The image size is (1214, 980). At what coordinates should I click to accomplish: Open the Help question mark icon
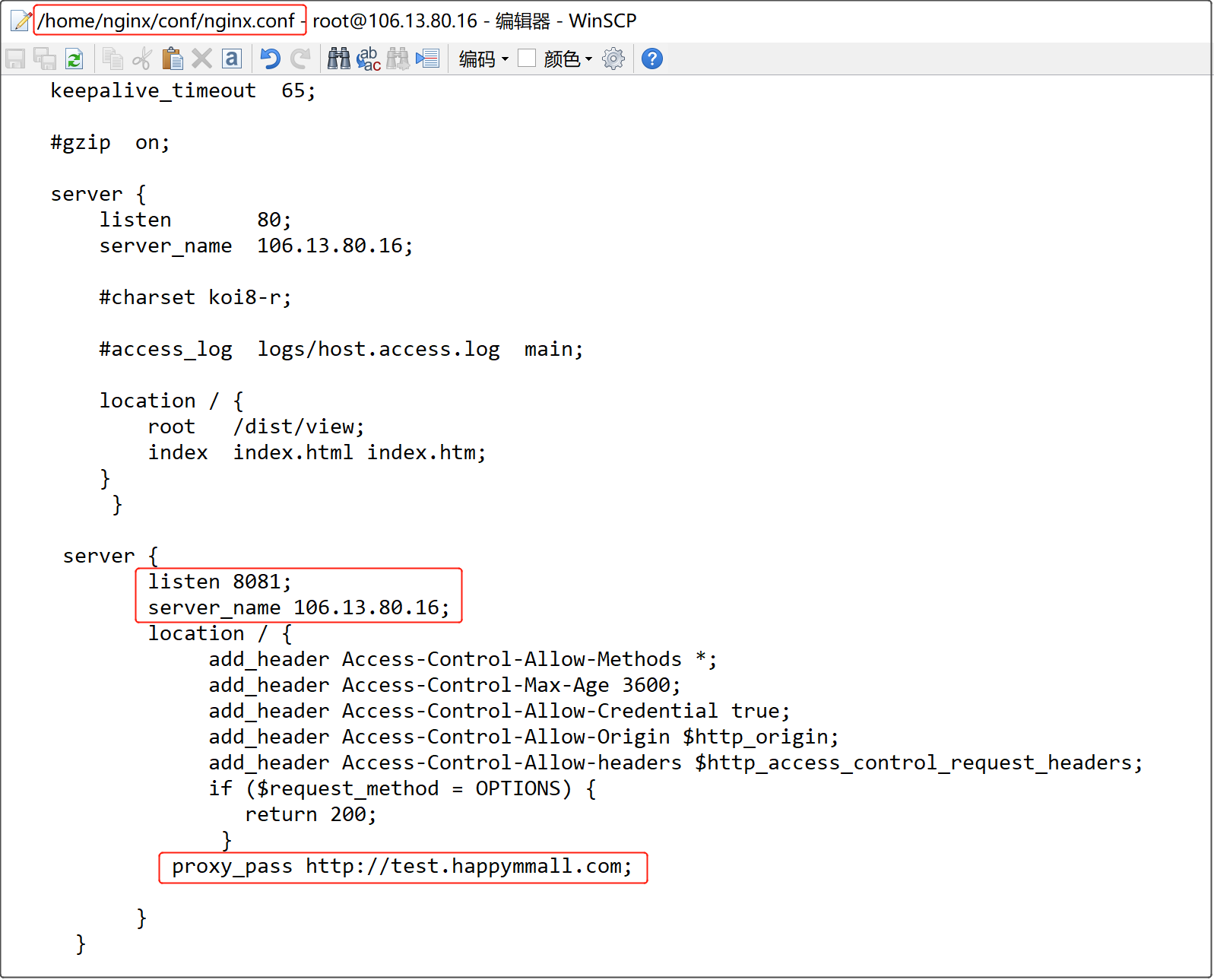(x=652, y=59)
